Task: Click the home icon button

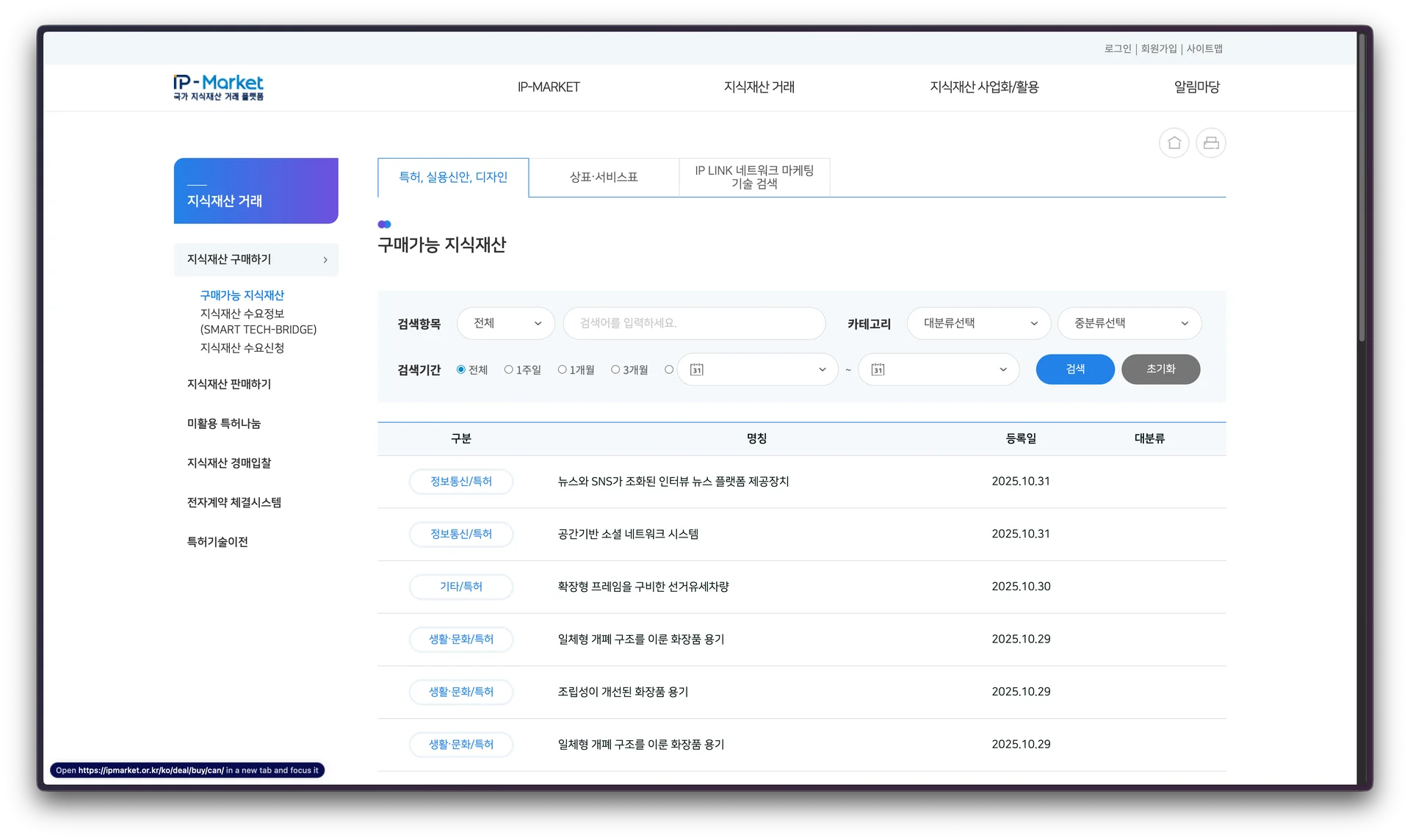Action: pyautogui.click(x=1174, y=142)
